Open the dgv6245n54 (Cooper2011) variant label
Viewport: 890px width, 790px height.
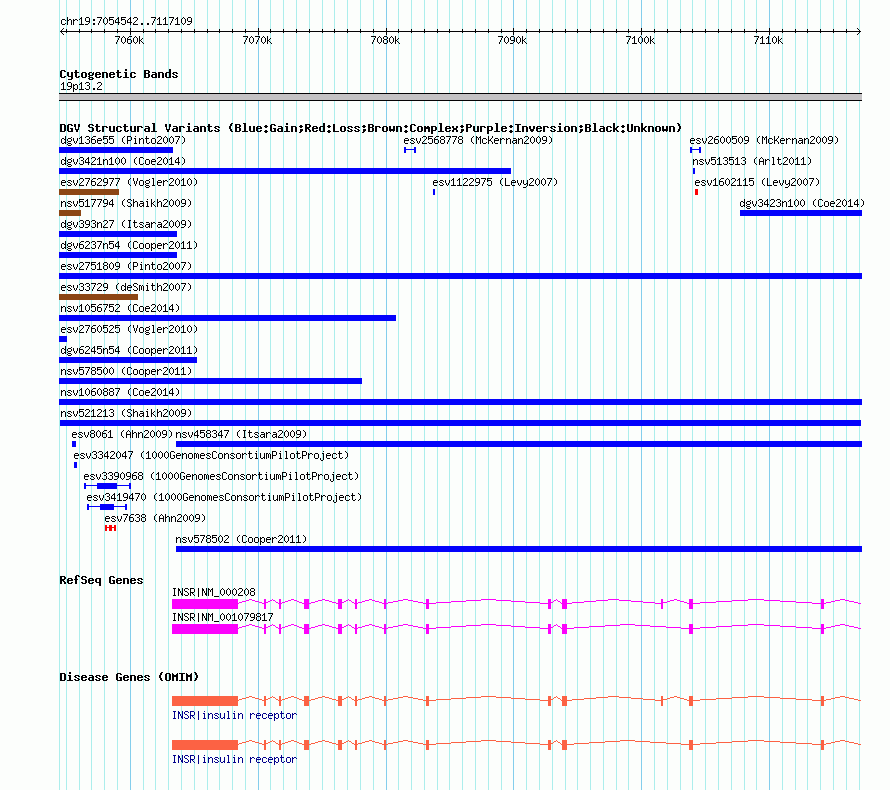(129, 350)
